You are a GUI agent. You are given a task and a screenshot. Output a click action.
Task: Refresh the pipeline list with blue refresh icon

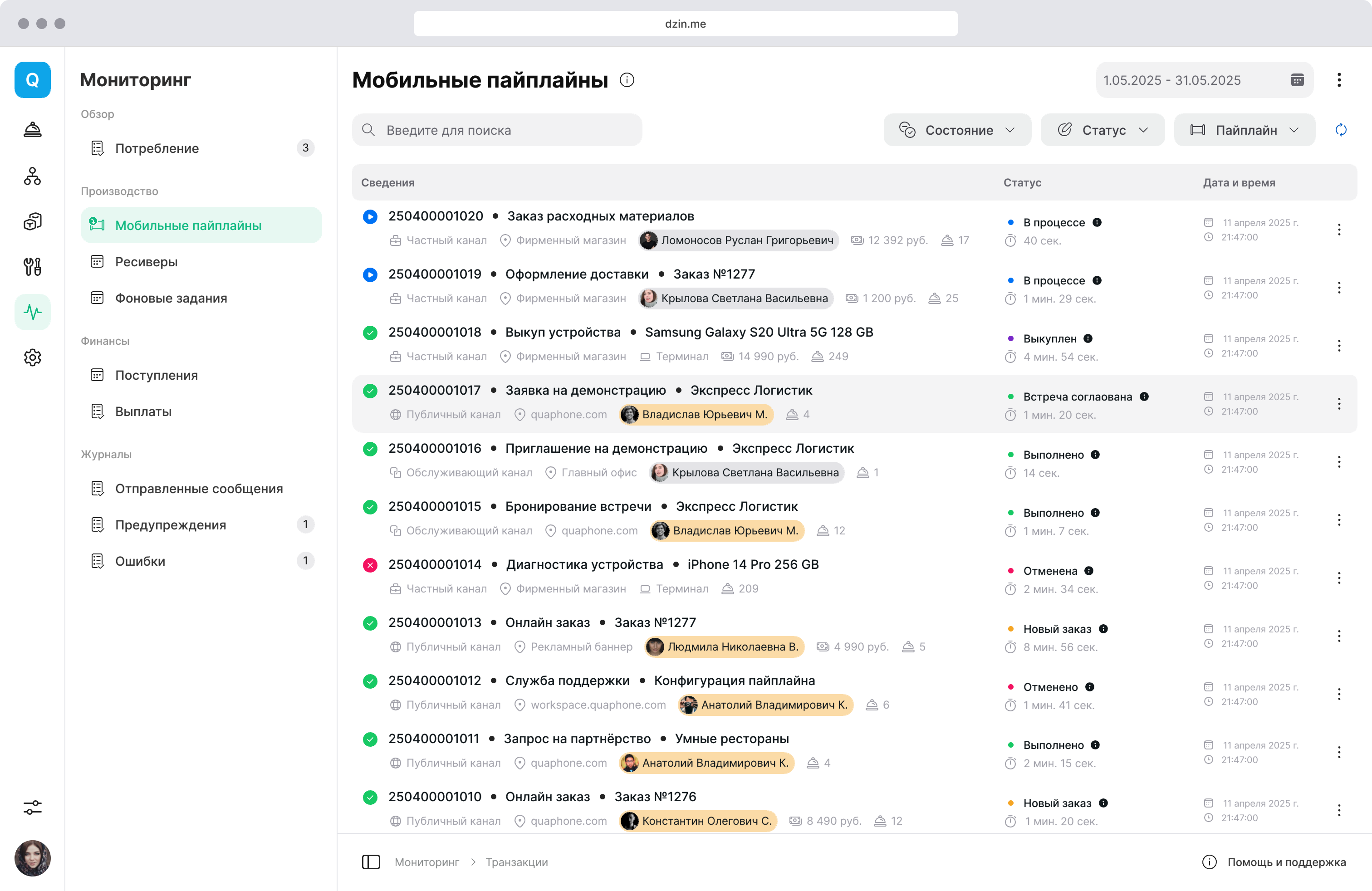click(x=1342, y=130)
